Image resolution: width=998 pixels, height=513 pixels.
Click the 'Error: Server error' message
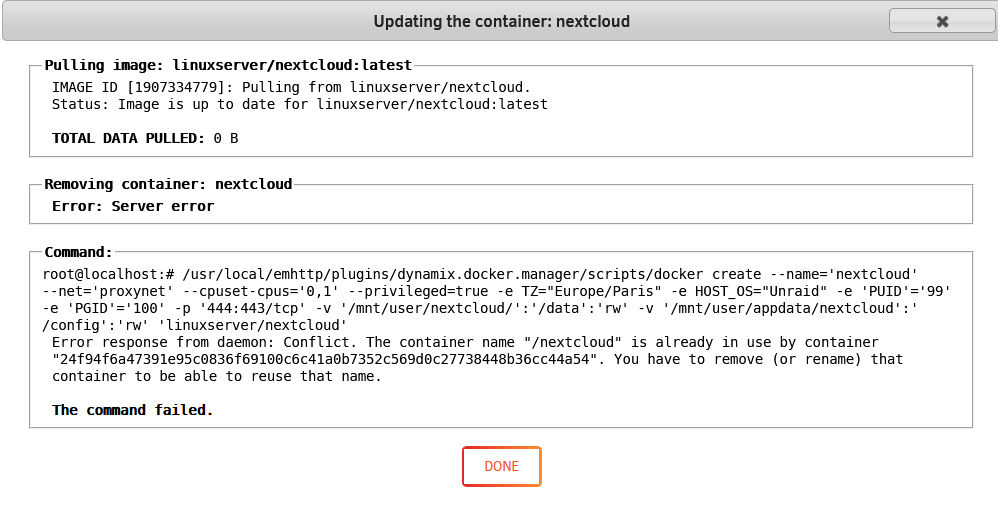pos(133,206)
